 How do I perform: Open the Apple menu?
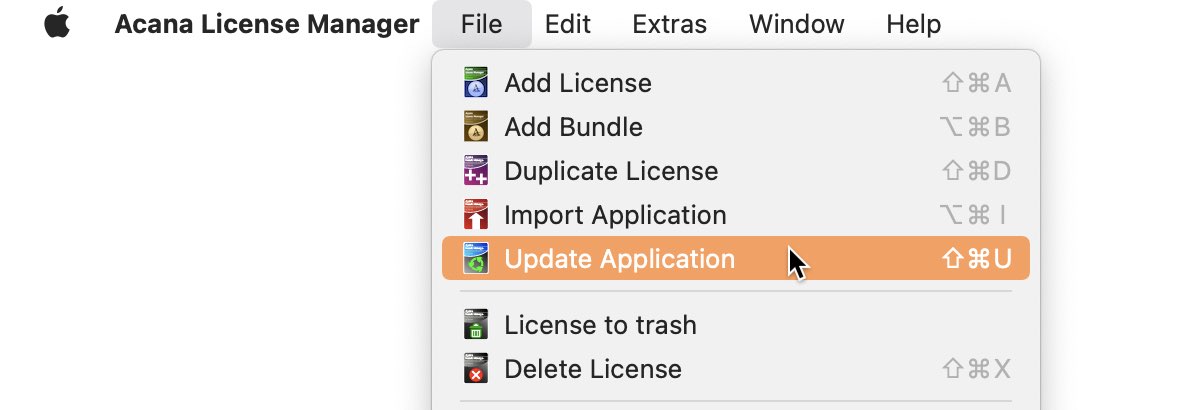tap(58, 23)
